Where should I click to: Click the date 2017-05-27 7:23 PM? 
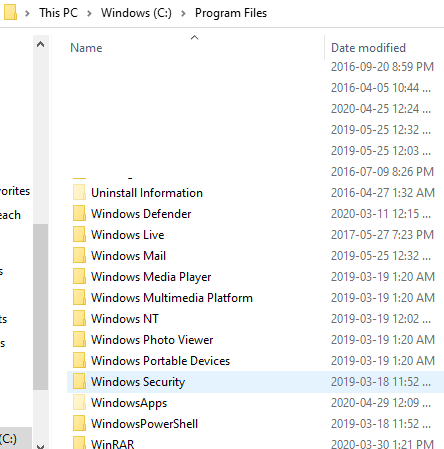(x=382, y=235)
